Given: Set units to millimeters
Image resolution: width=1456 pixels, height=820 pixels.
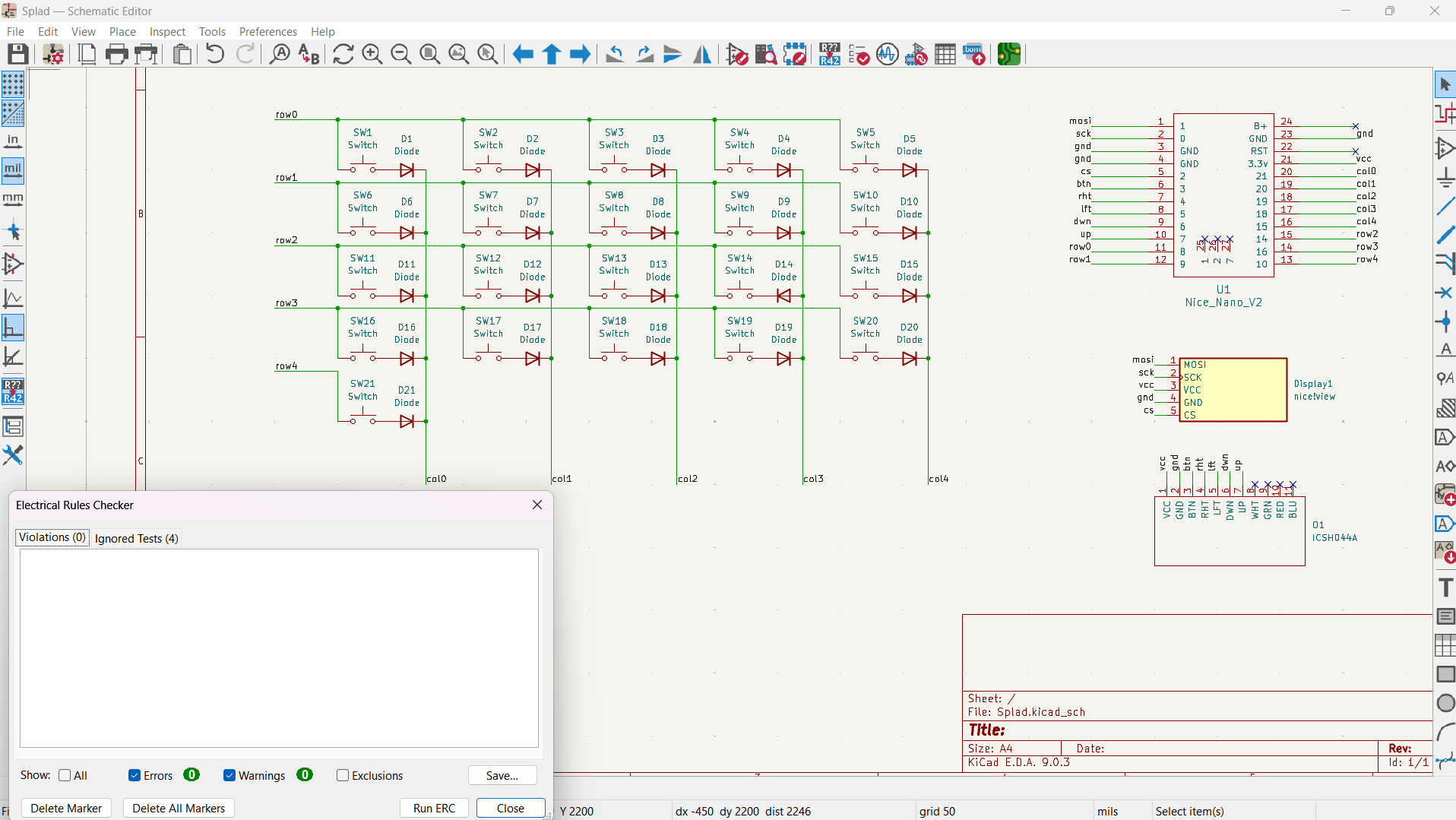Looking at the screenshot, I should point(12,199).
